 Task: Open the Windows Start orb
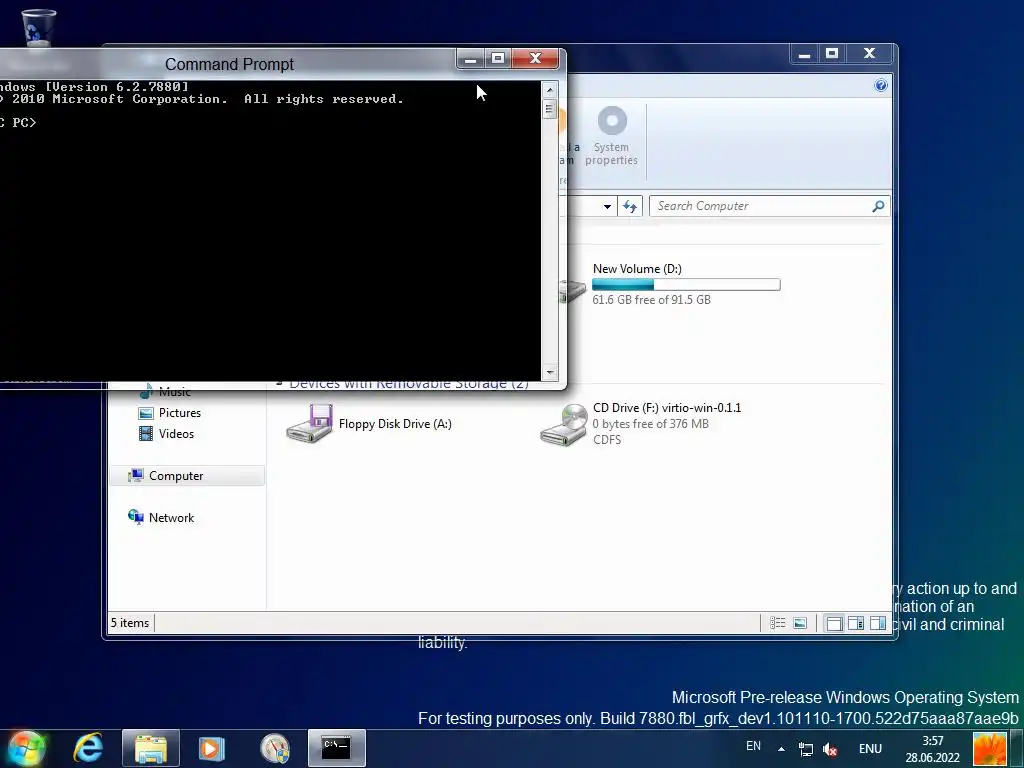tap(26, 748)
